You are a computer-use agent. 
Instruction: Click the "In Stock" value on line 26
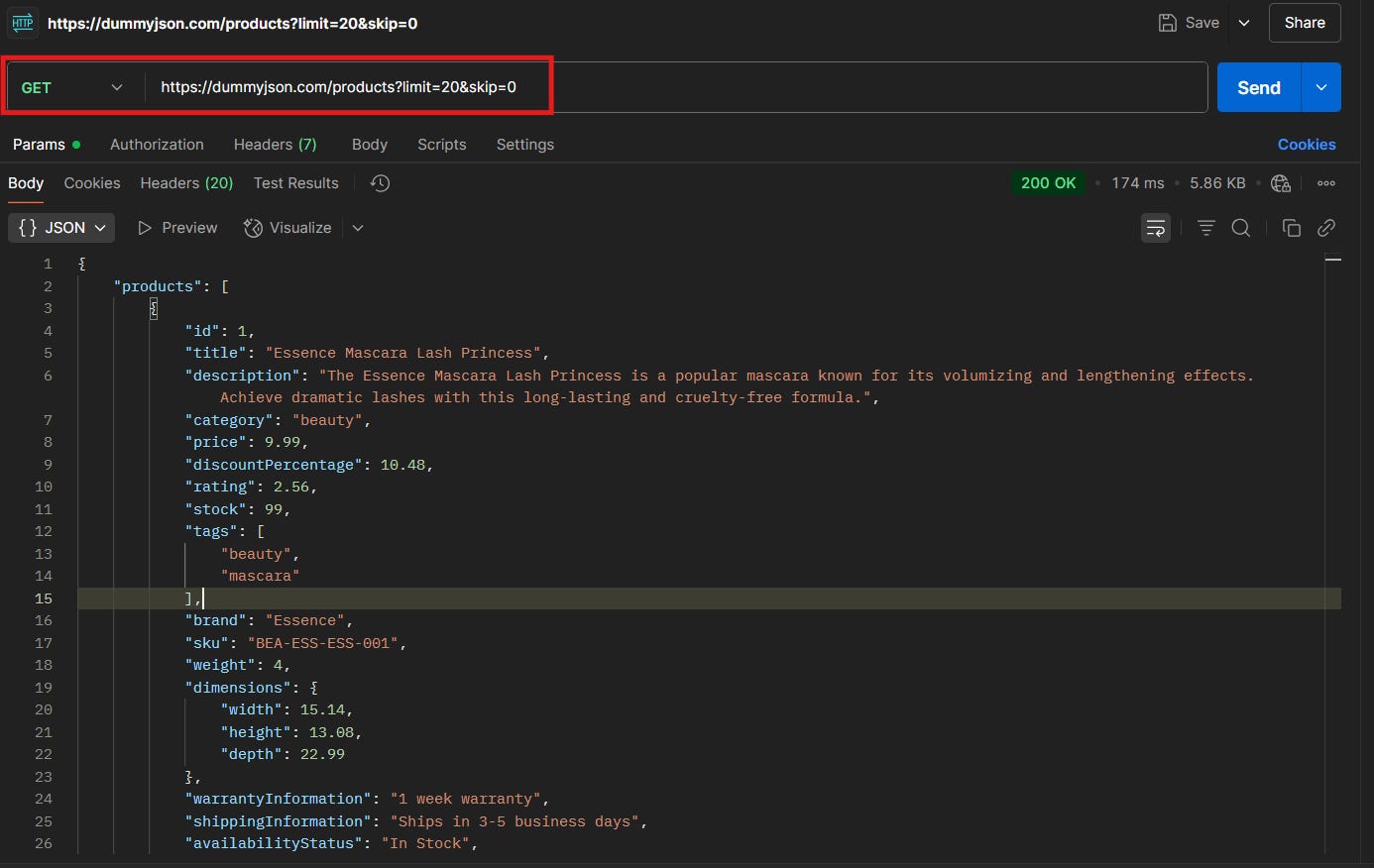click(x=425, y=843)
